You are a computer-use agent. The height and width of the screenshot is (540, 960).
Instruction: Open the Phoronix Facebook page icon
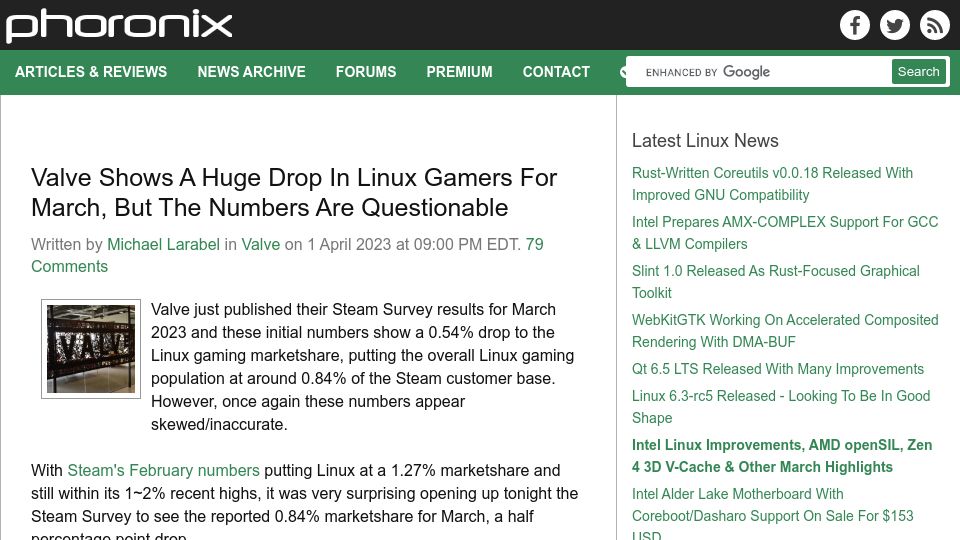coord(855,25)
